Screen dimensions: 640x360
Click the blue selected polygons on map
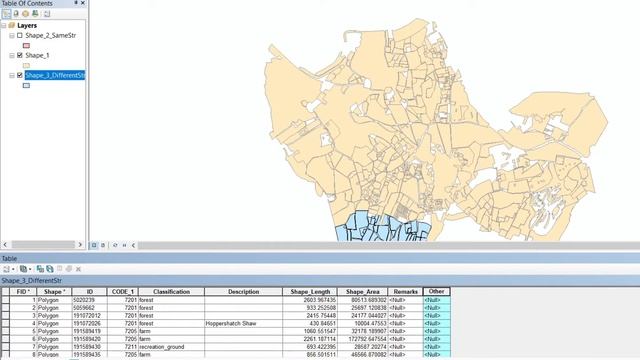[x=383, y=227]
